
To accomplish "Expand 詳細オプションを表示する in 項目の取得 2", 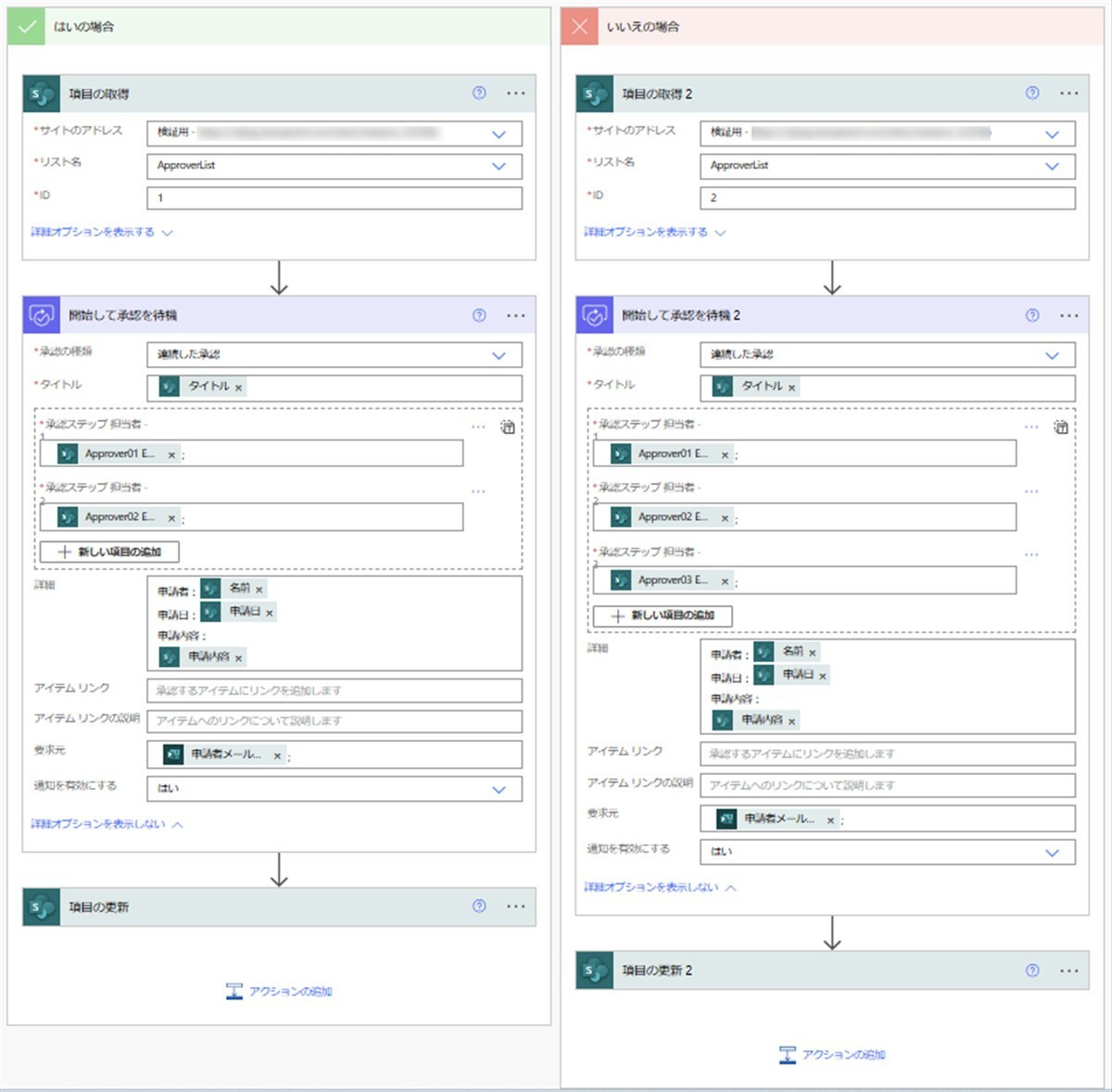I will pyautogui.click(x=654, y=232).
